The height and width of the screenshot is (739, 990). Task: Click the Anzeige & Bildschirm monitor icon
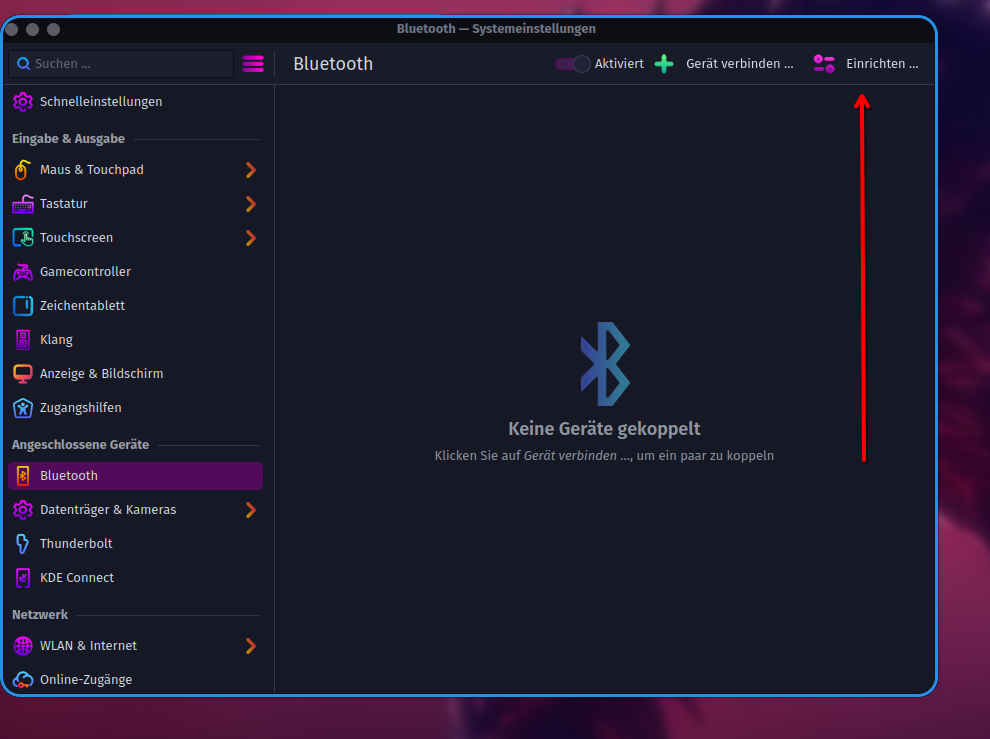pyautogui.click(x=23, y=374)
